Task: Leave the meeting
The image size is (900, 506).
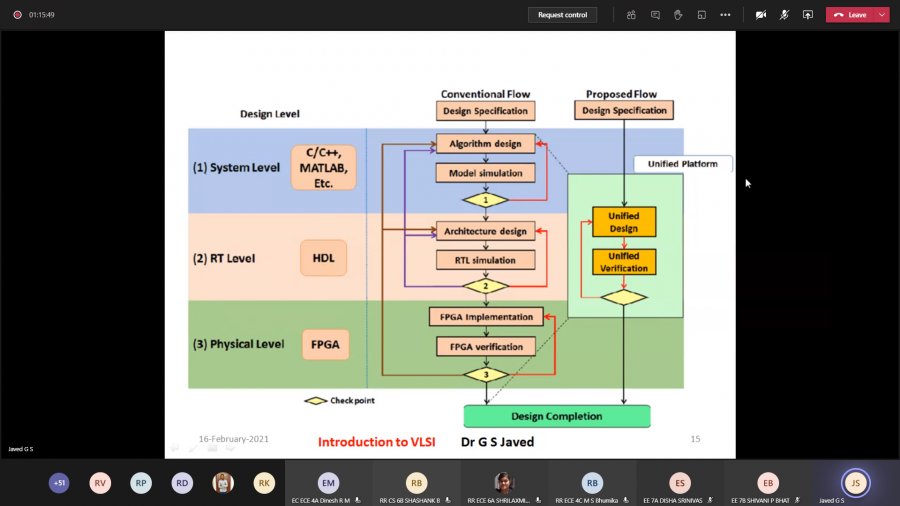Action: (850, 15)
